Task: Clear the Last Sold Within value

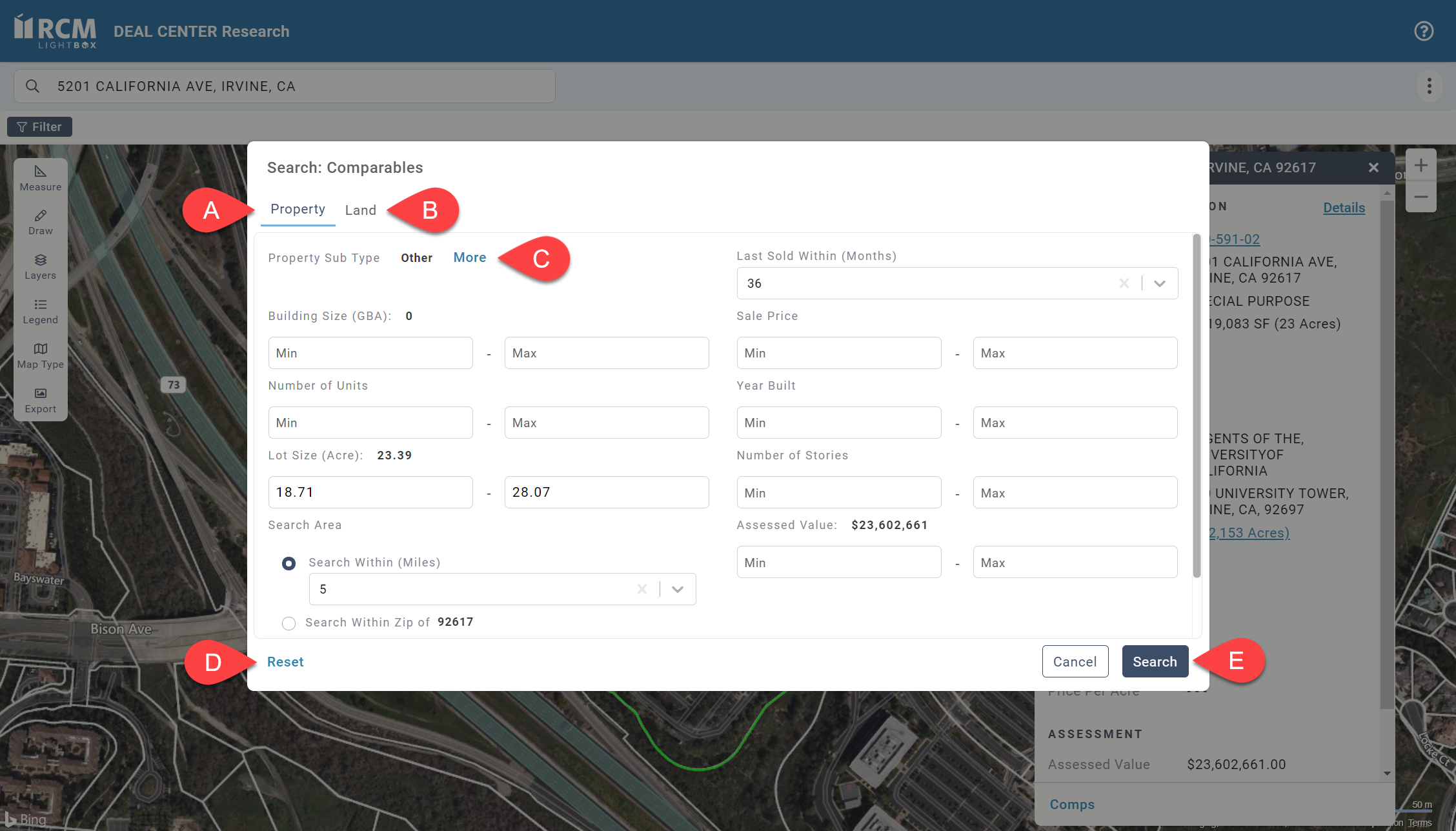Action: (1124, 283)
